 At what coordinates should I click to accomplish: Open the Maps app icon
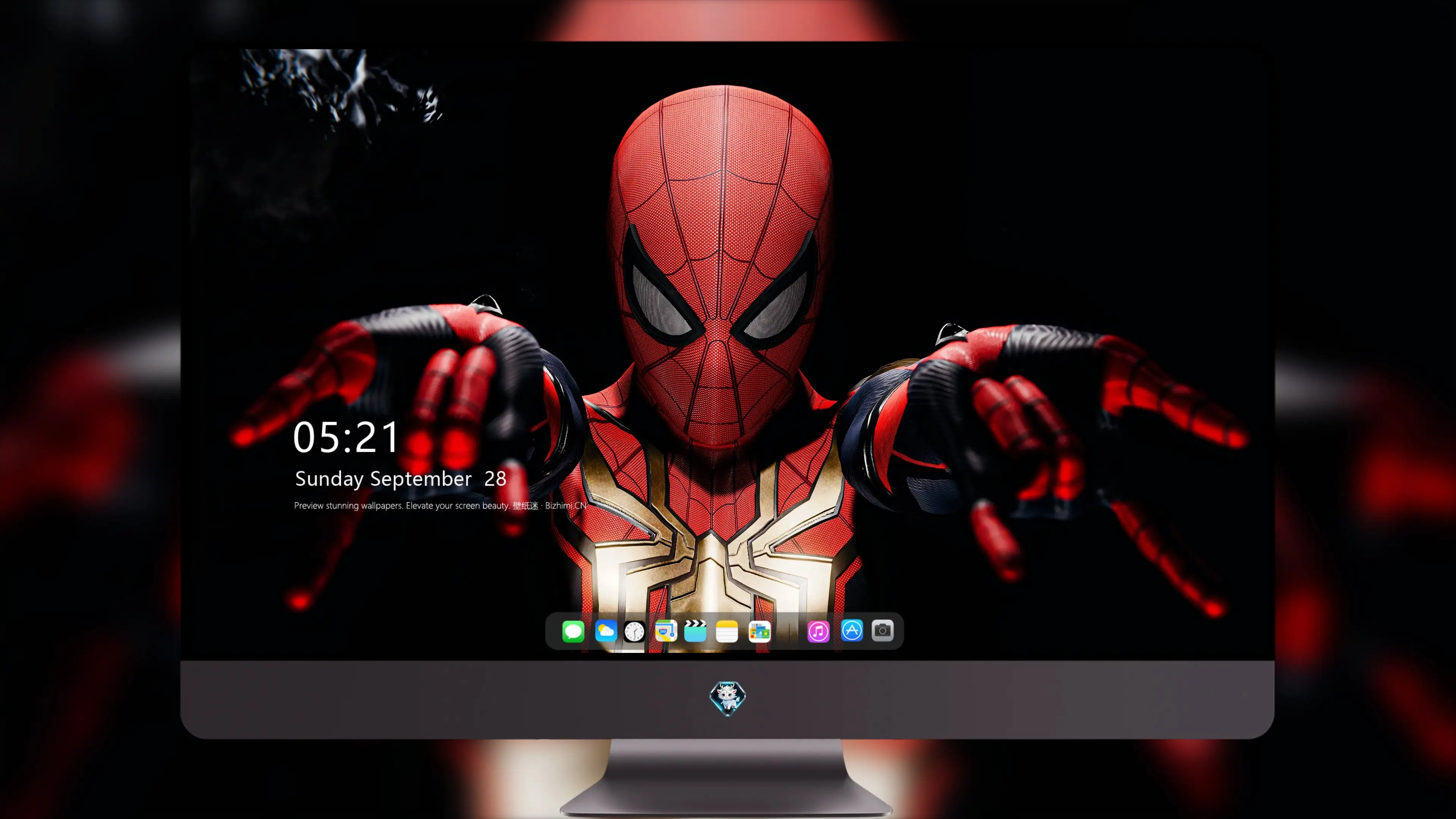666,631
